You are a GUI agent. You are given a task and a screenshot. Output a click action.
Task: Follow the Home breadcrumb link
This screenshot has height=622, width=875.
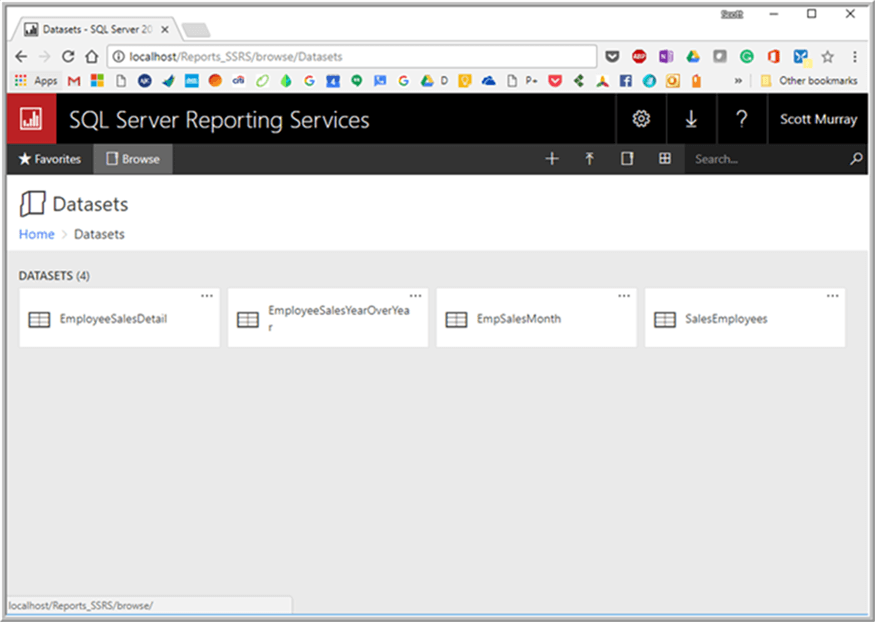tap(37, 234)
